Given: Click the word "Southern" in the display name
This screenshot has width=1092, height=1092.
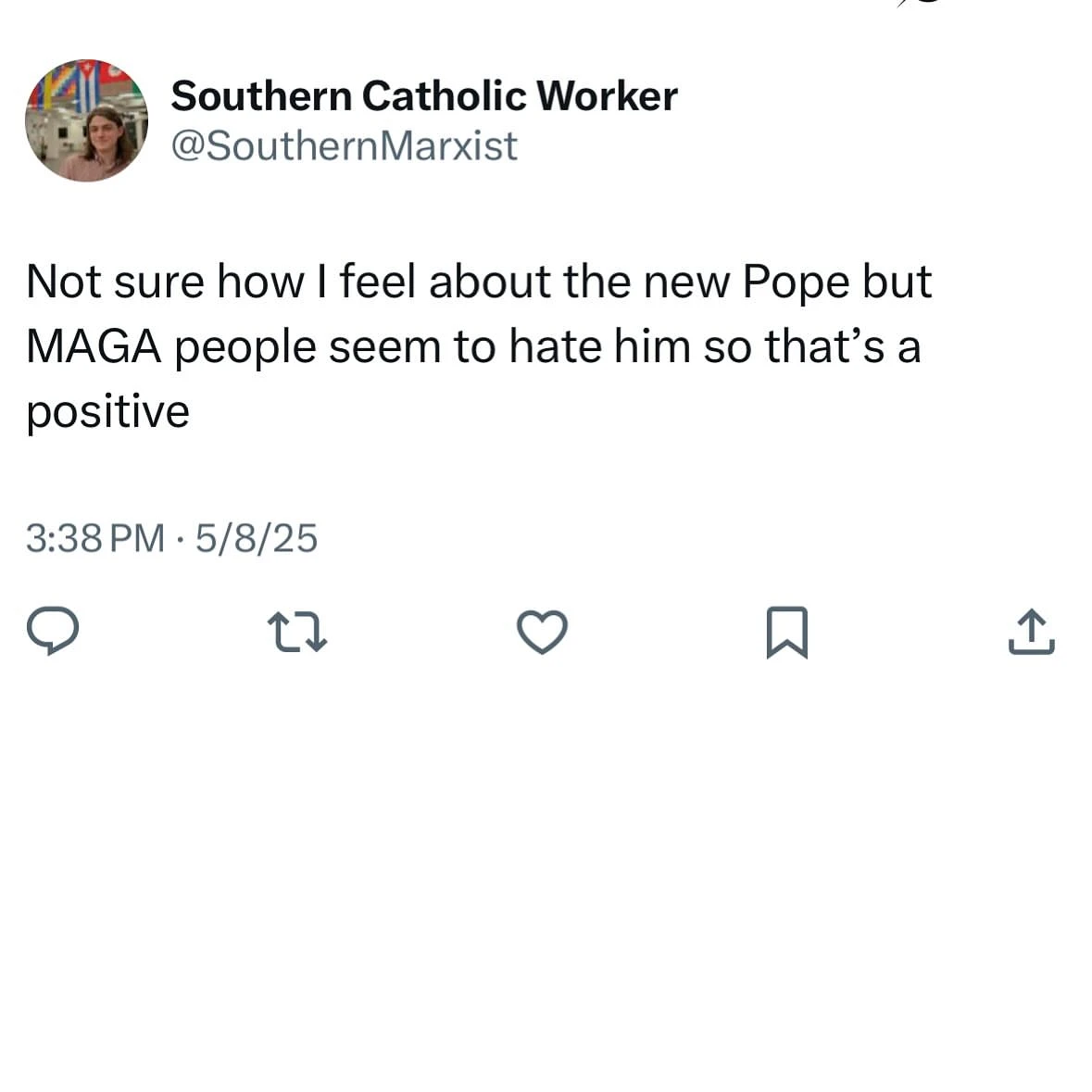Looking at the screenshot, I should 262,96.
